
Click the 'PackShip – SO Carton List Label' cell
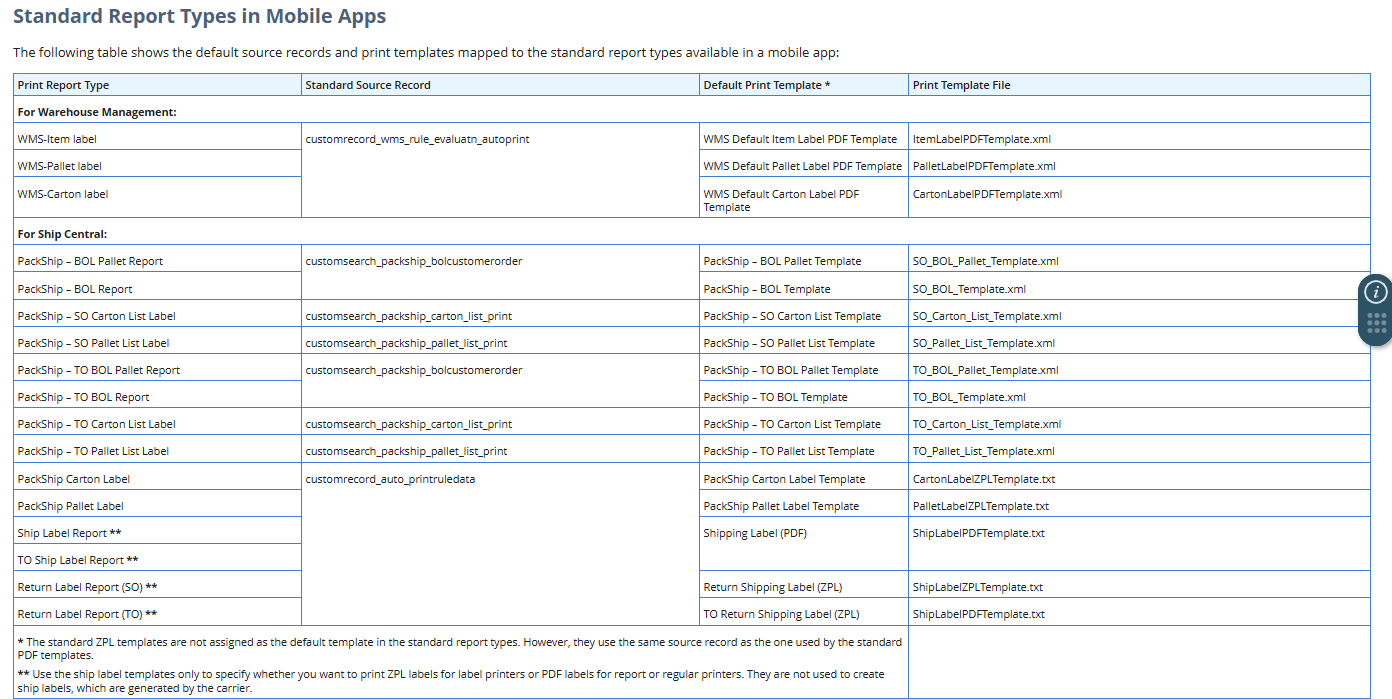96,316
